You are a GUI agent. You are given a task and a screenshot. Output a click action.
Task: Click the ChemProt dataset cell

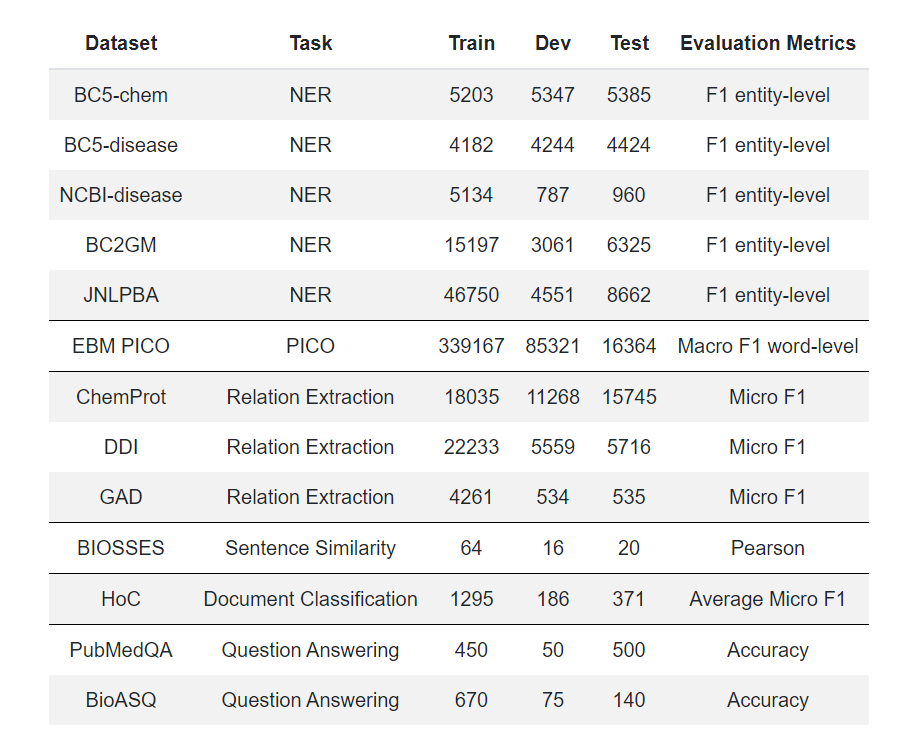pyautogui.click(x=121, y=397)
